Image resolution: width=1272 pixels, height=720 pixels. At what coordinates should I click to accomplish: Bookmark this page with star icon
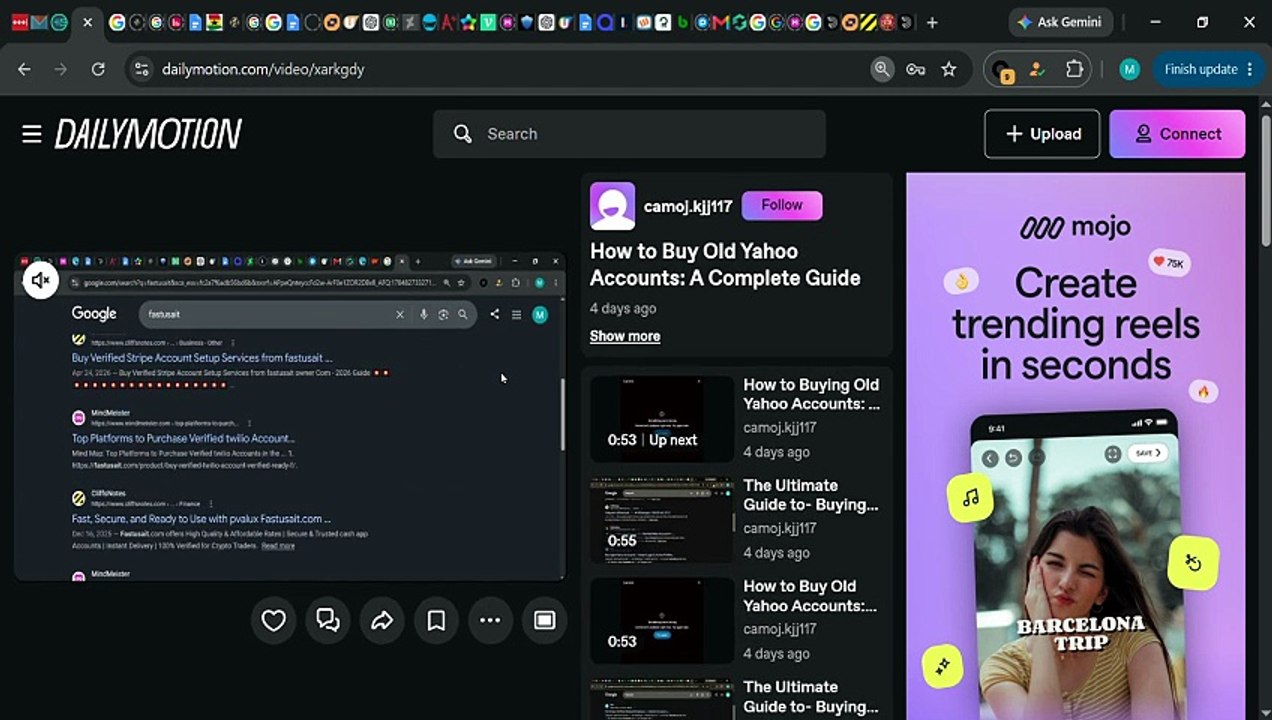[949, 69]
